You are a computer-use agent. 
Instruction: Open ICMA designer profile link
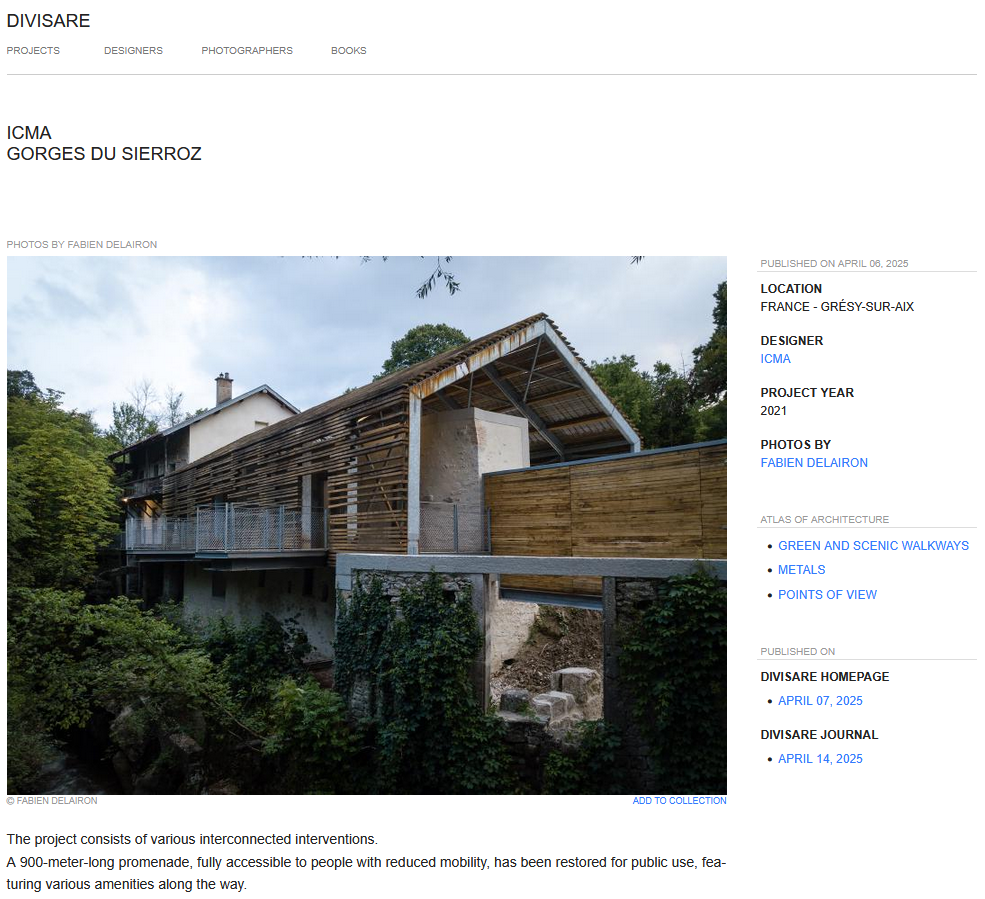pos(775,359)
